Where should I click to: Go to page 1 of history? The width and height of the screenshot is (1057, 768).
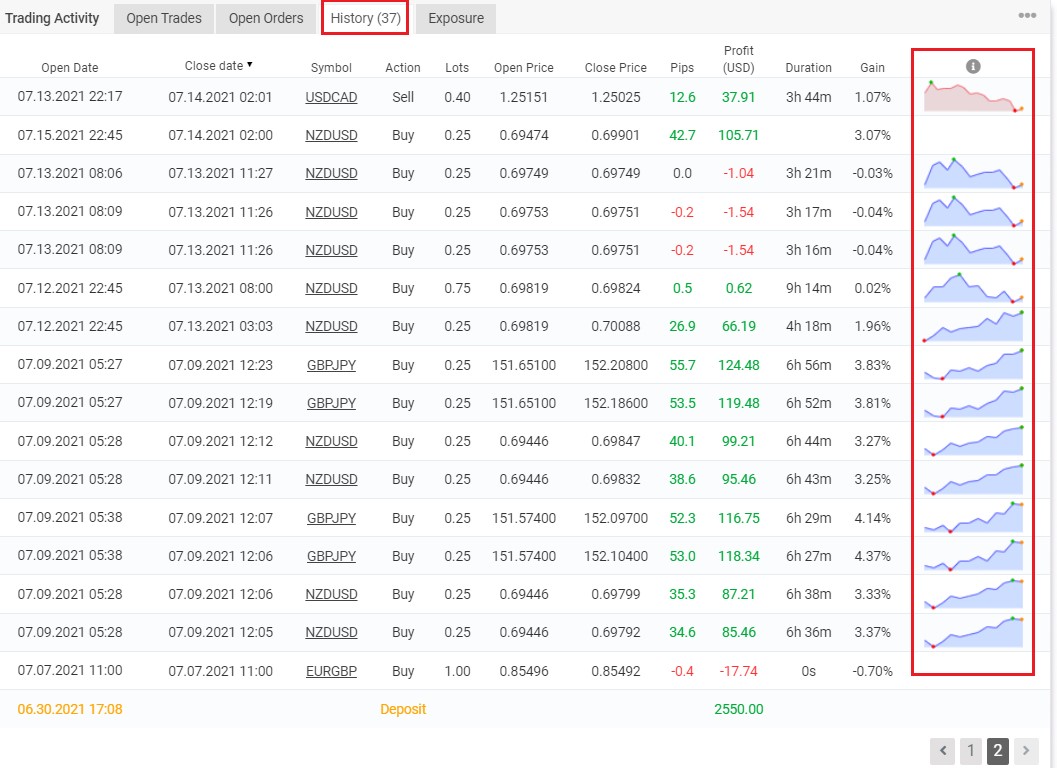971,750
